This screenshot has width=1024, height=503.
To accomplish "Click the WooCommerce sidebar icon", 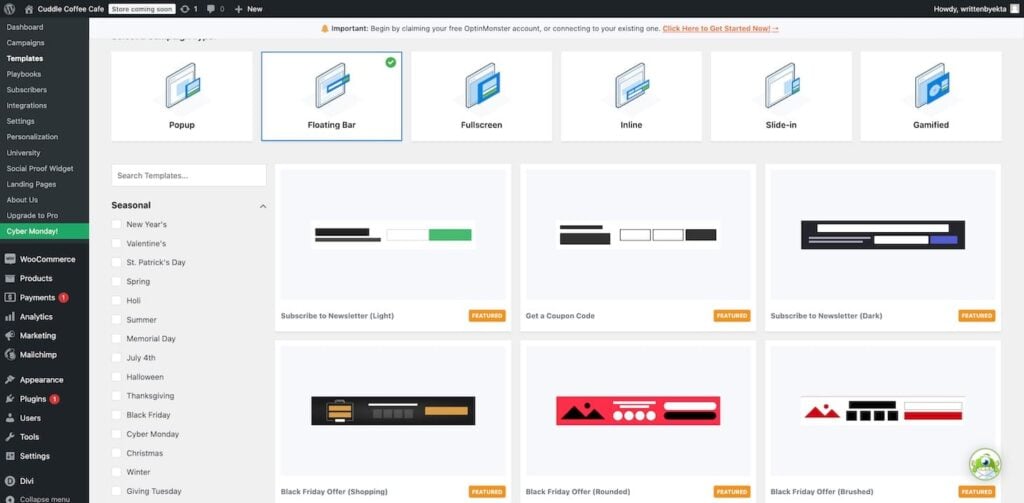I will (10, 259).
